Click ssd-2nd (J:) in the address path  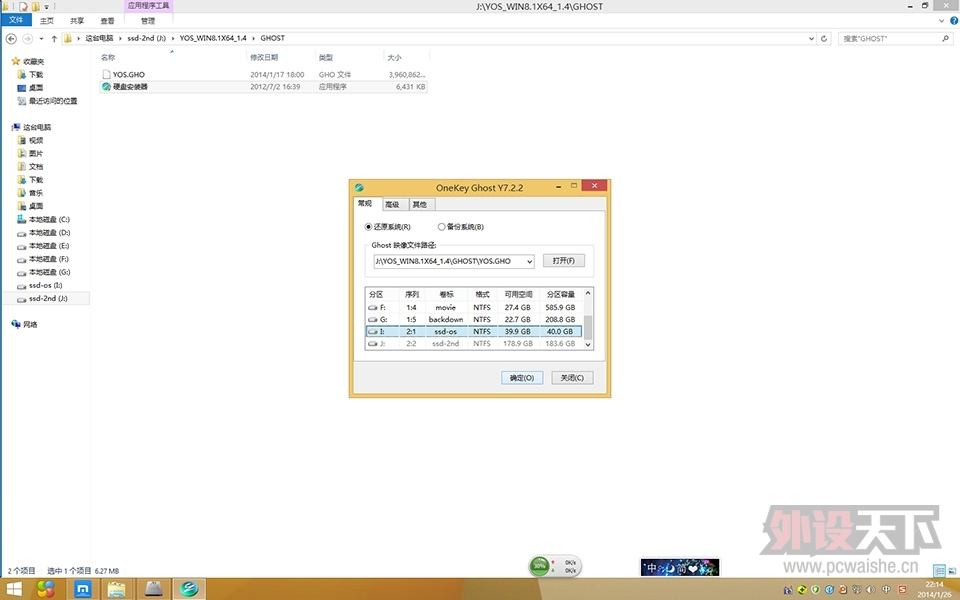(x=146, y=38)
